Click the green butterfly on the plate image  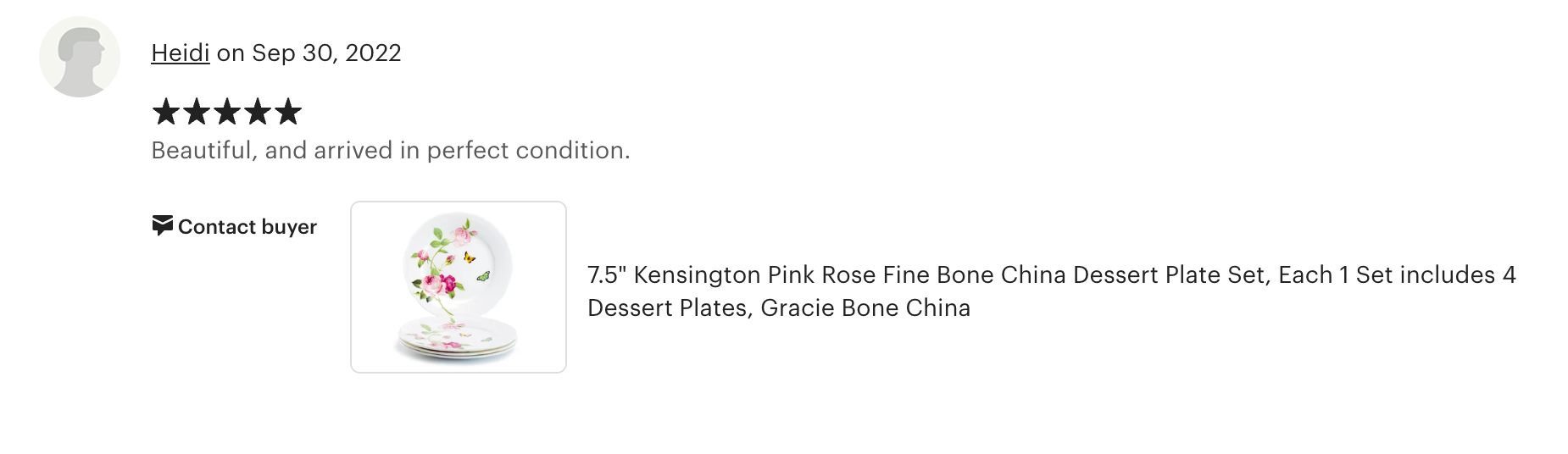(x=484, y=275)
